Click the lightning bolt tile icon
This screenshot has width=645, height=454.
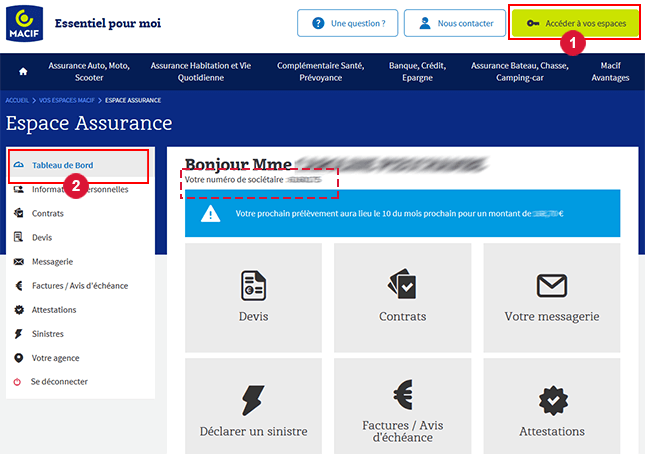(253, 400)
